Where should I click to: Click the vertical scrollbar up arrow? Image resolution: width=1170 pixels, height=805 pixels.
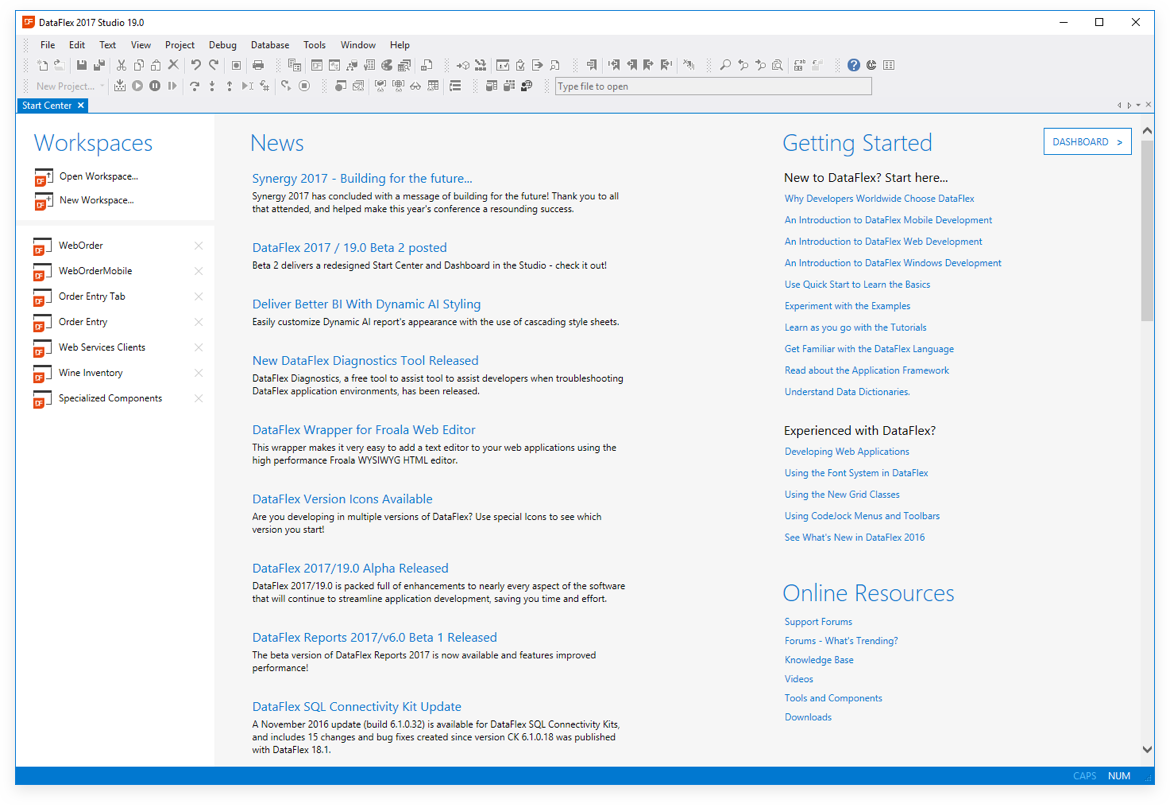1147,131
